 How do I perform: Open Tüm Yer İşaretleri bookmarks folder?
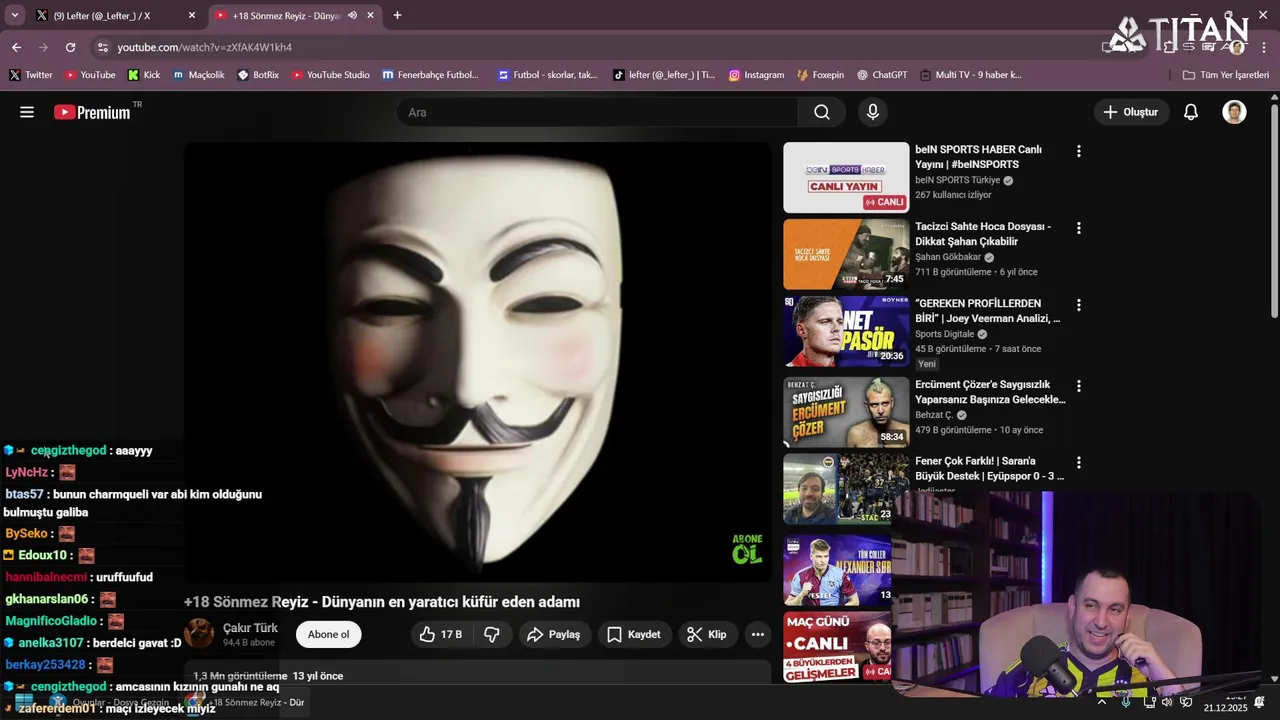[1225, 75]
